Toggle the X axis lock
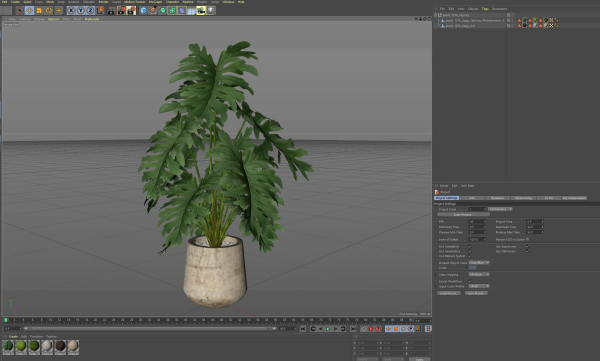Image resolution: width=600 pixels, height=361 pixels. click(71, 11)
